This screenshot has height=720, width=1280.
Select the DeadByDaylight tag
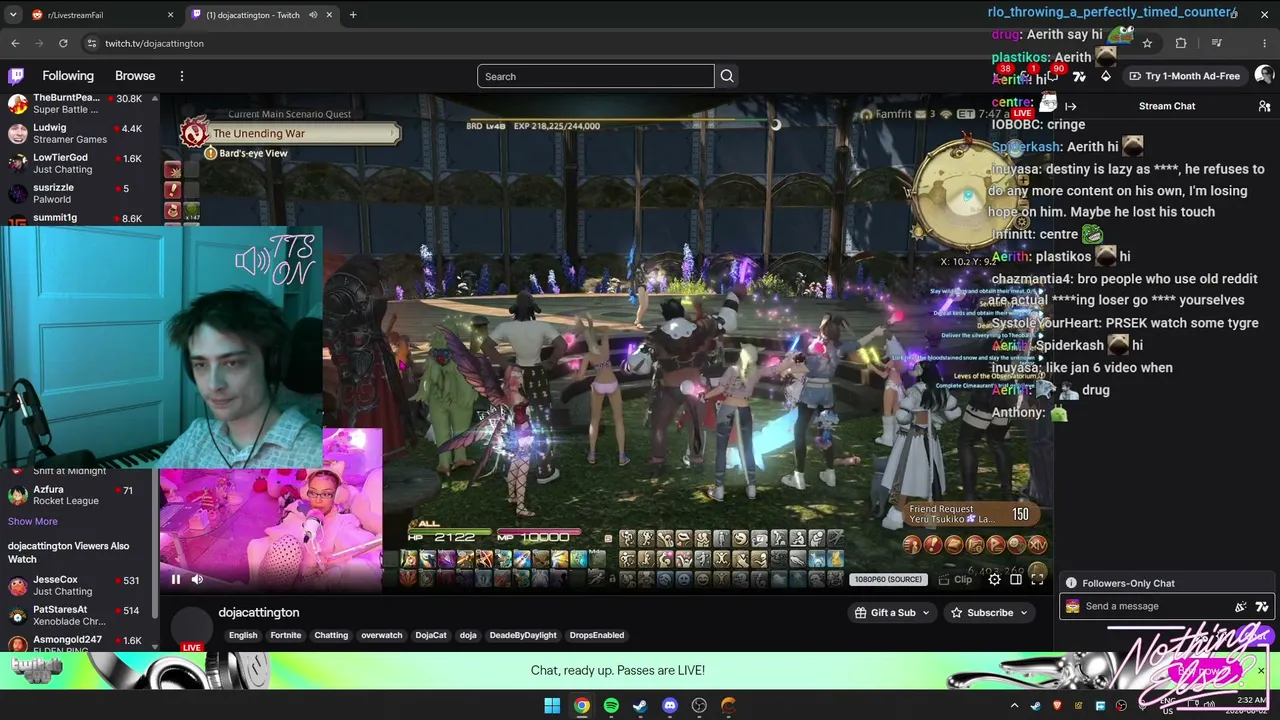(523, 635)
